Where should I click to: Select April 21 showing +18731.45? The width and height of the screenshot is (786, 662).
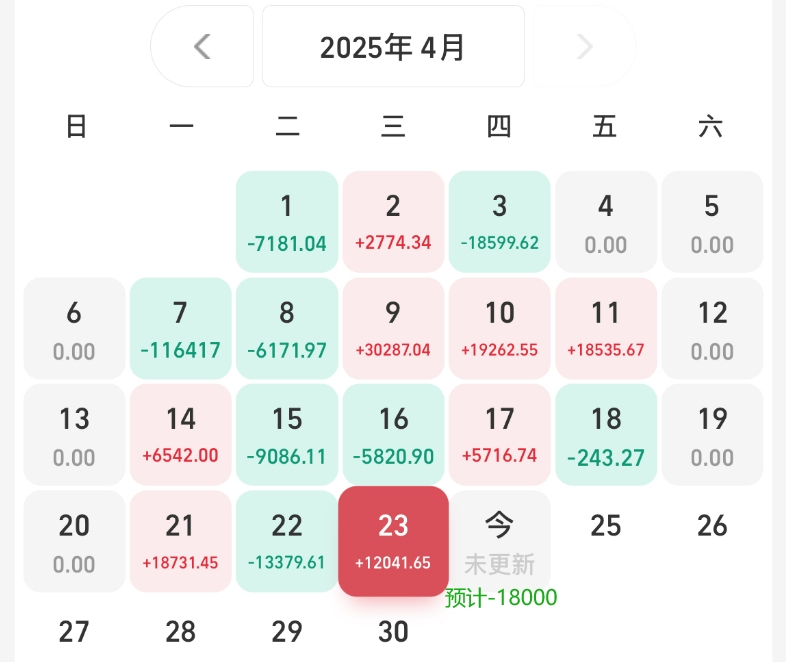180,541
